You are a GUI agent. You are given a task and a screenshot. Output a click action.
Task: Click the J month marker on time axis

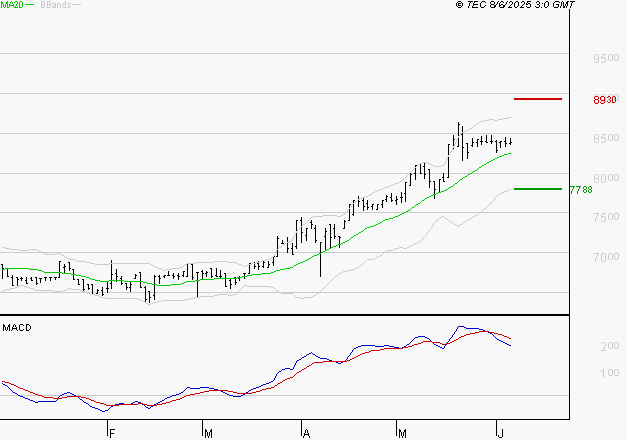[501, 433]
